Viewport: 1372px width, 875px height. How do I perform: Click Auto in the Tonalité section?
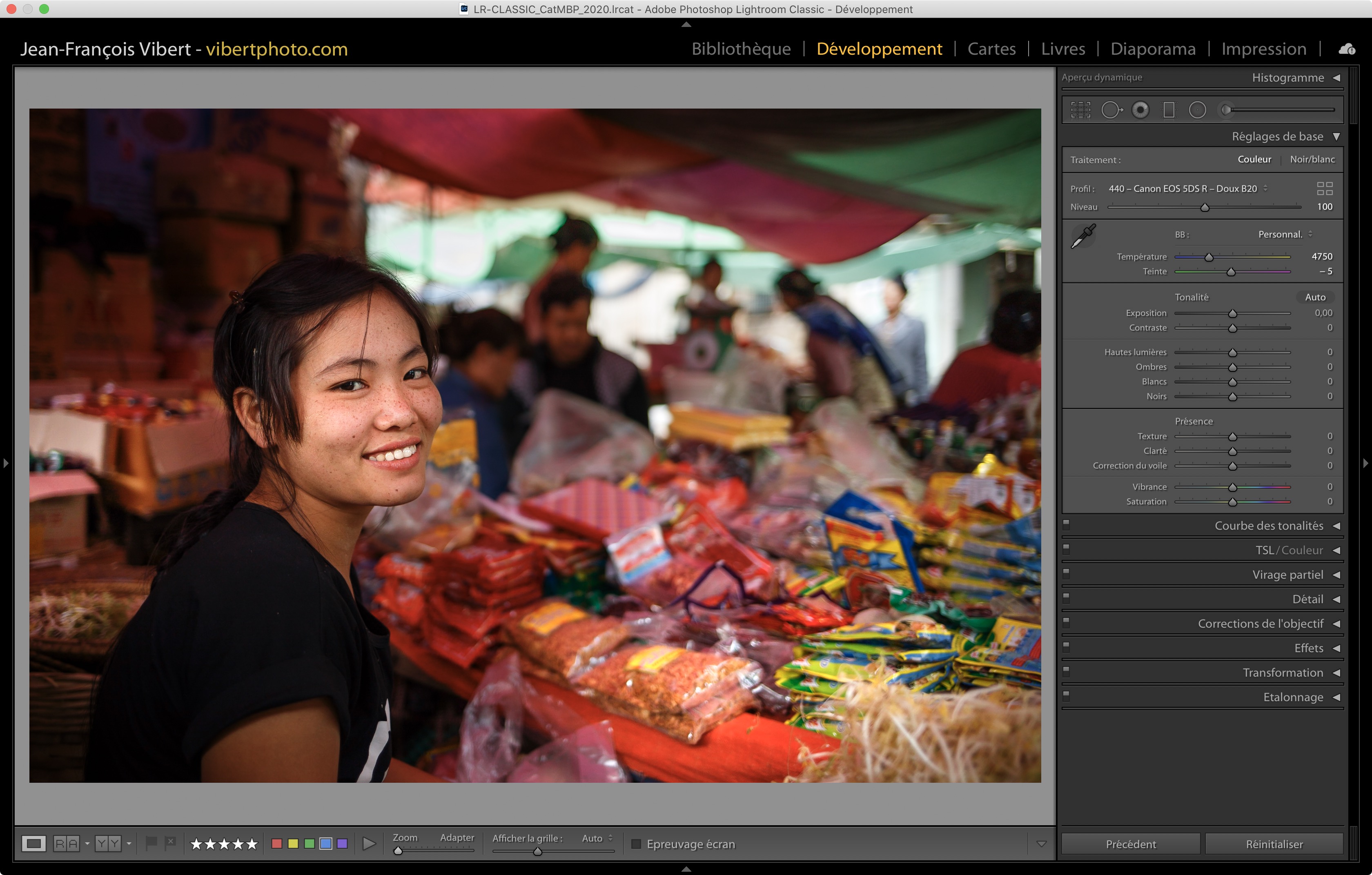point(1315,297)
